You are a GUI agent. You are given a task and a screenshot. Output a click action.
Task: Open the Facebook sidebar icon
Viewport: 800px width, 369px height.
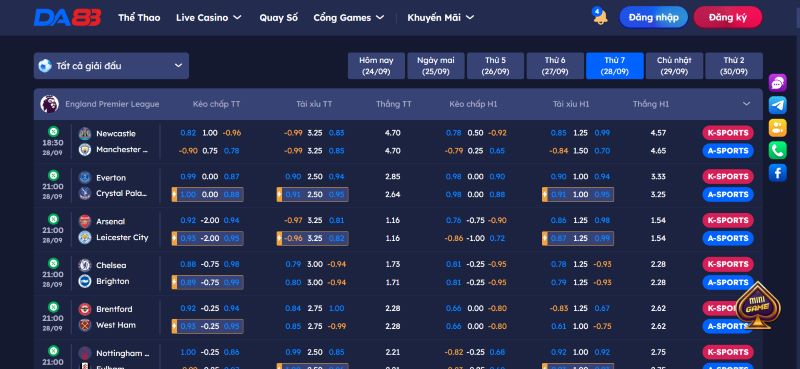[x=778, y=173]
